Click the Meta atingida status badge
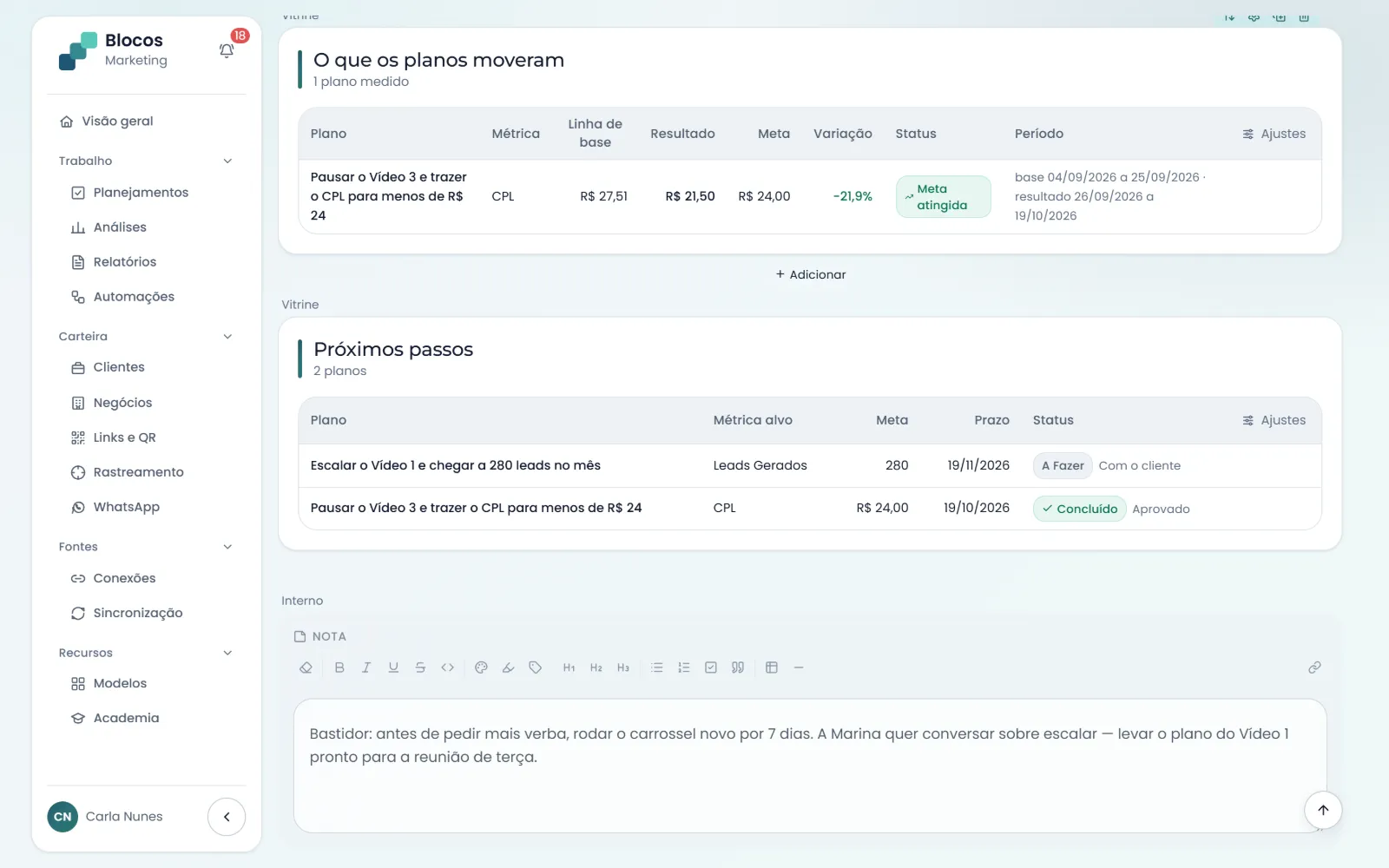Screen dimensions: 1389x868 click(x=944, y=197)
